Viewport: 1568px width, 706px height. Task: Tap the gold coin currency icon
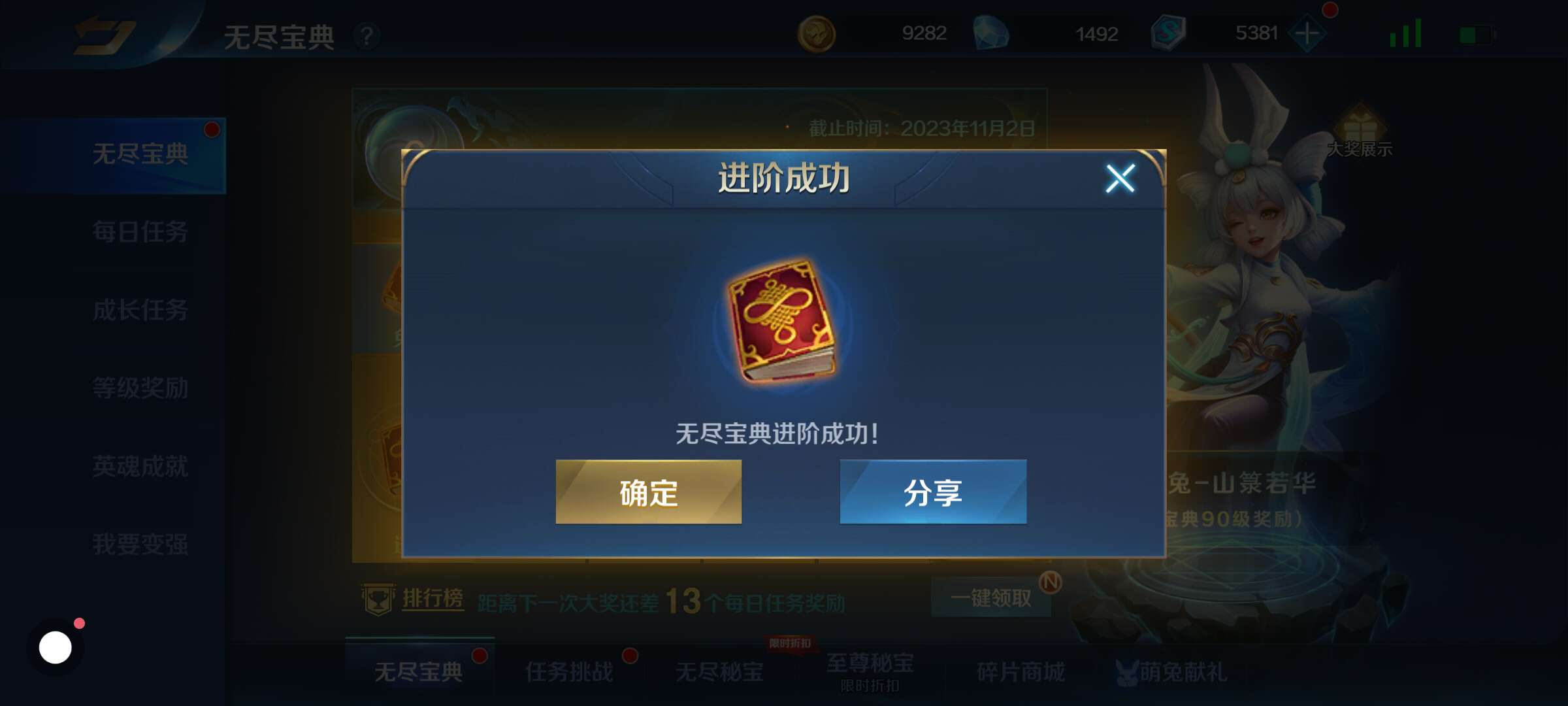[x=816, y=33]
